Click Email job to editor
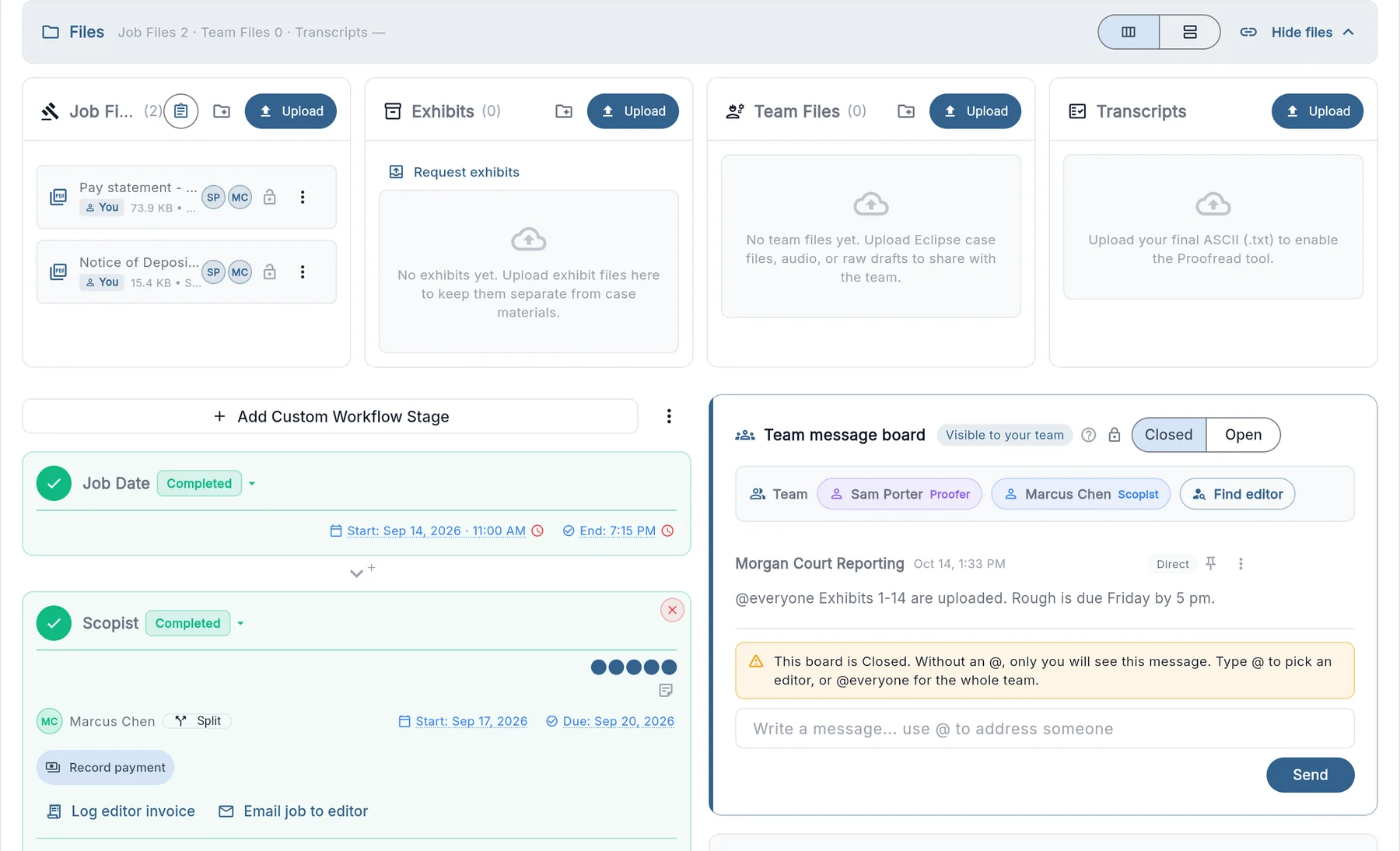The height and width of the screenshot is (851, 1400). point(293,811)
